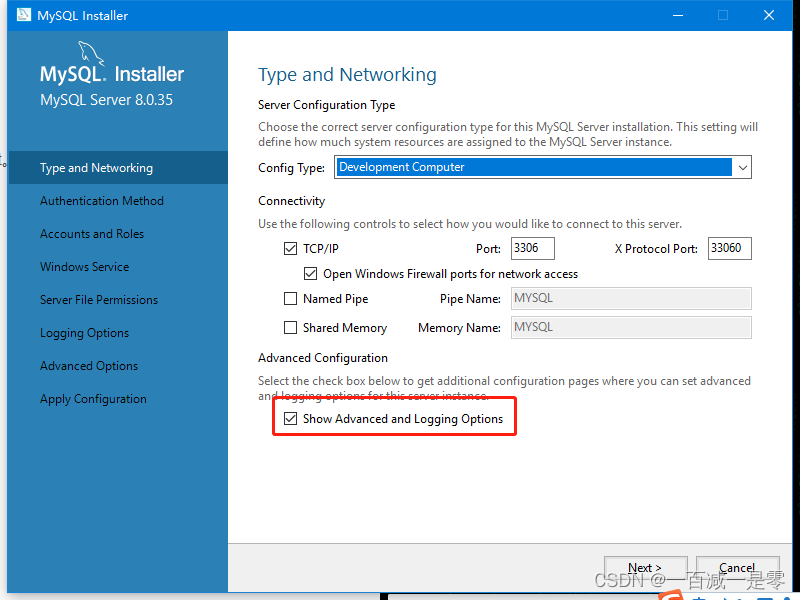800x600 pixels.
Task: Toggle the TCP/IP checkbox
Action: tap(290, 248)
